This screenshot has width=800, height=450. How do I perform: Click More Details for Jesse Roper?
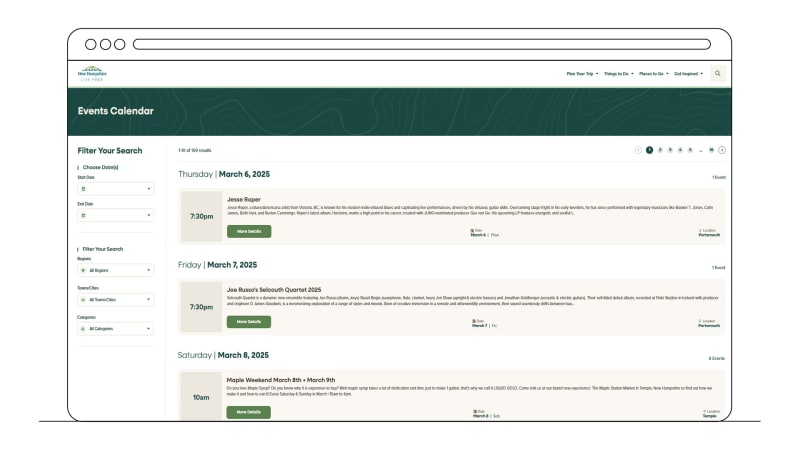click(x=248, y=231)
